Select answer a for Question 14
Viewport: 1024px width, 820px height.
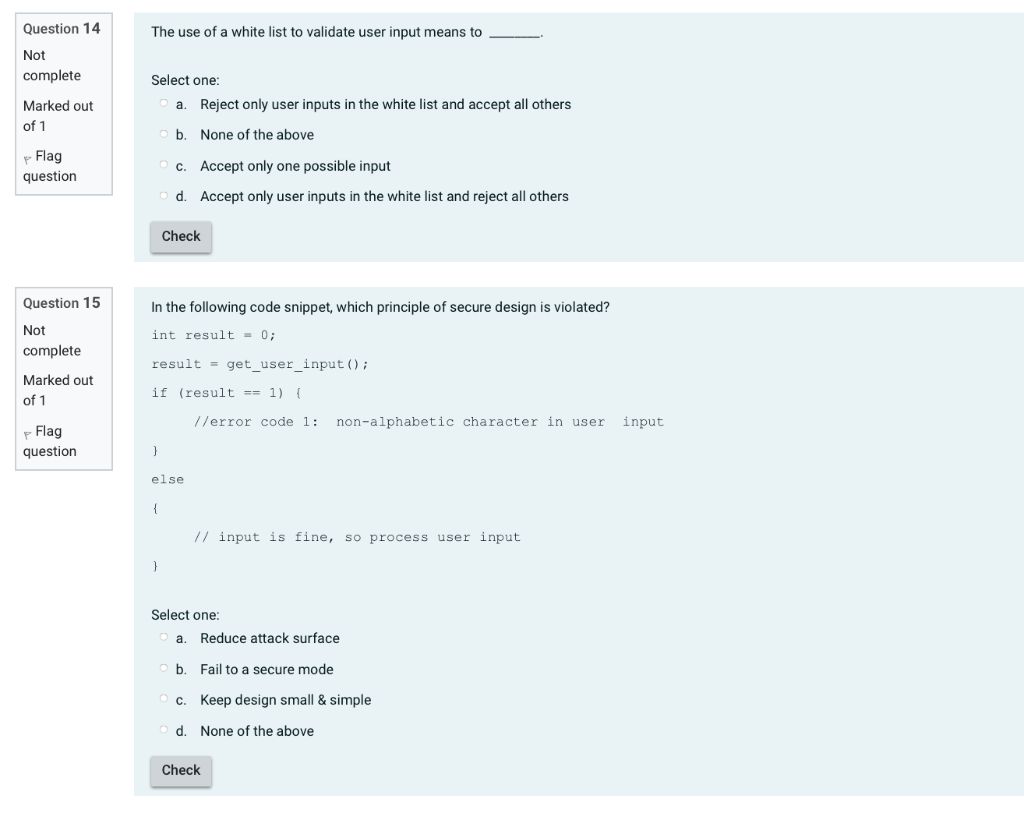(x=161, y=104)
